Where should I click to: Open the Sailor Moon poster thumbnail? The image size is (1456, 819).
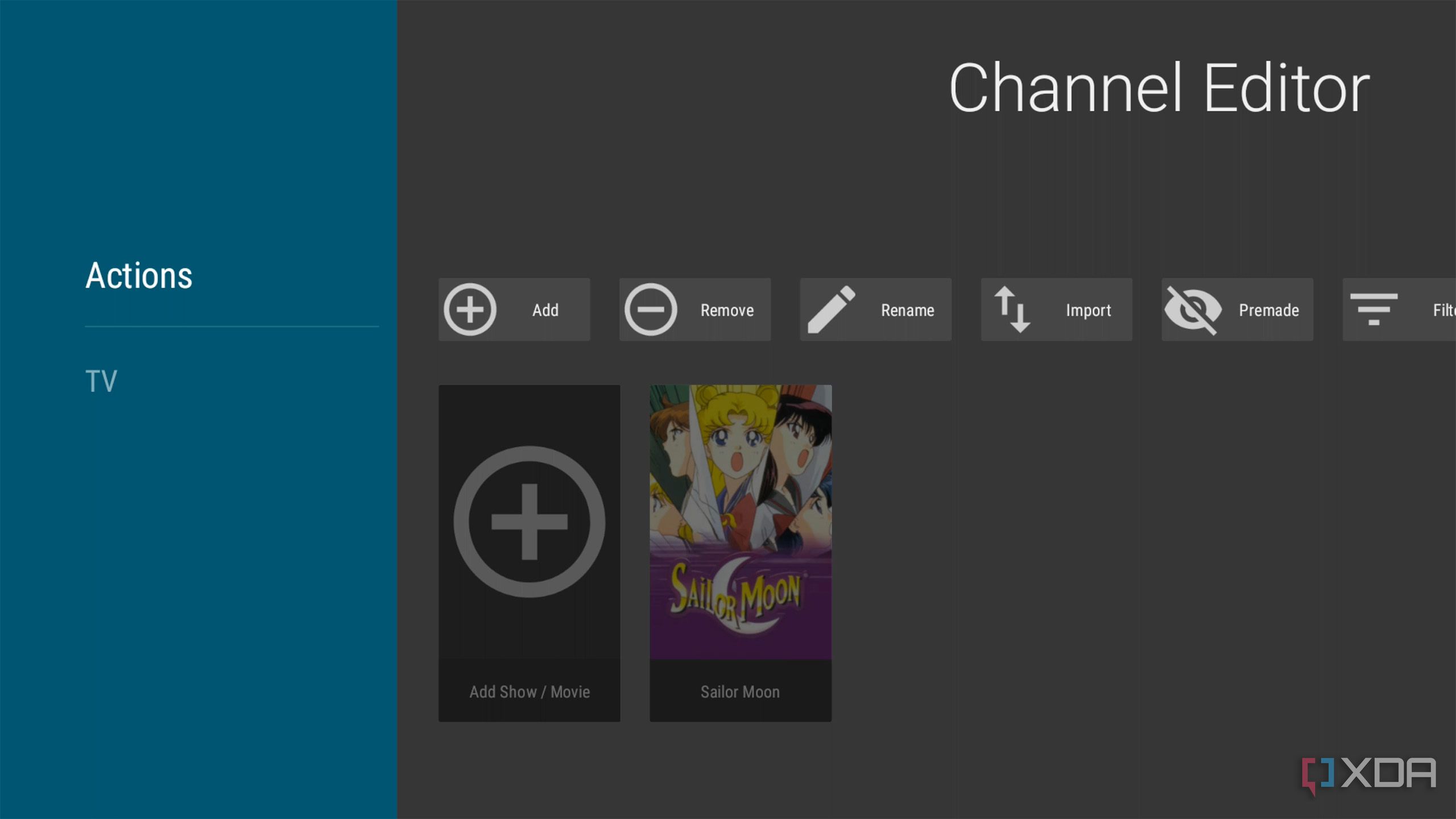point(741,522)
